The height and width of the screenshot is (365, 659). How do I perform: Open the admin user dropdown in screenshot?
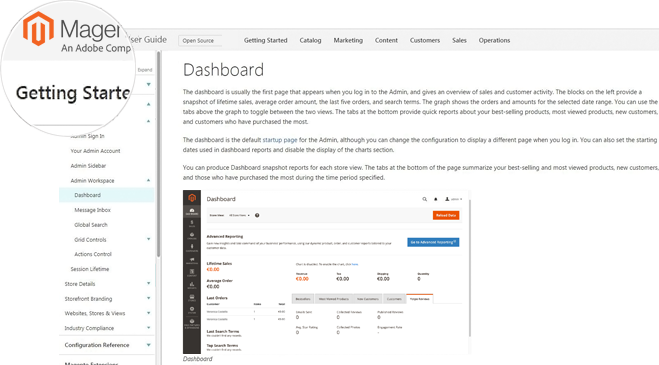(453, 199)
